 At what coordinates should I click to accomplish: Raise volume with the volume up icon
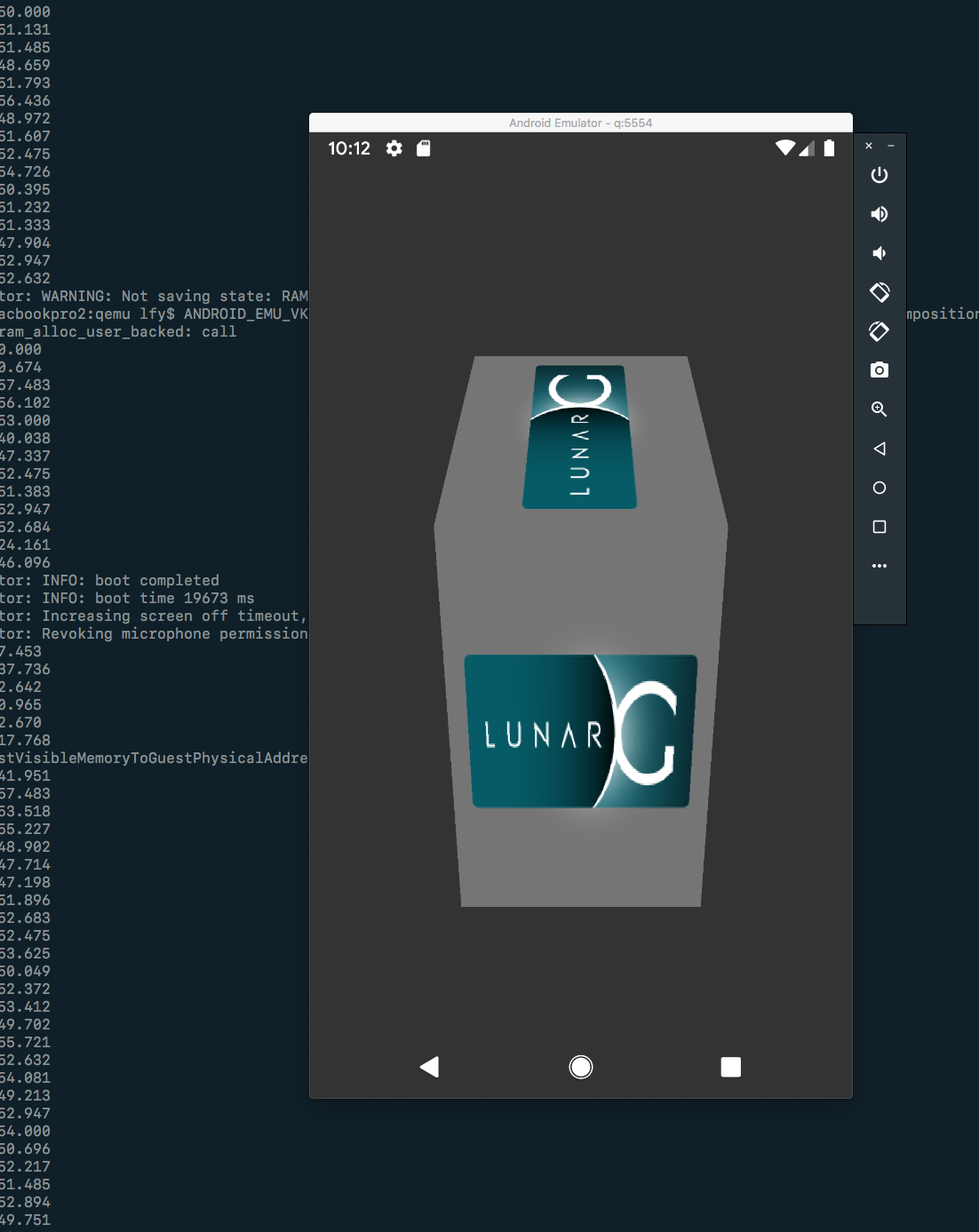coord(880,214)
